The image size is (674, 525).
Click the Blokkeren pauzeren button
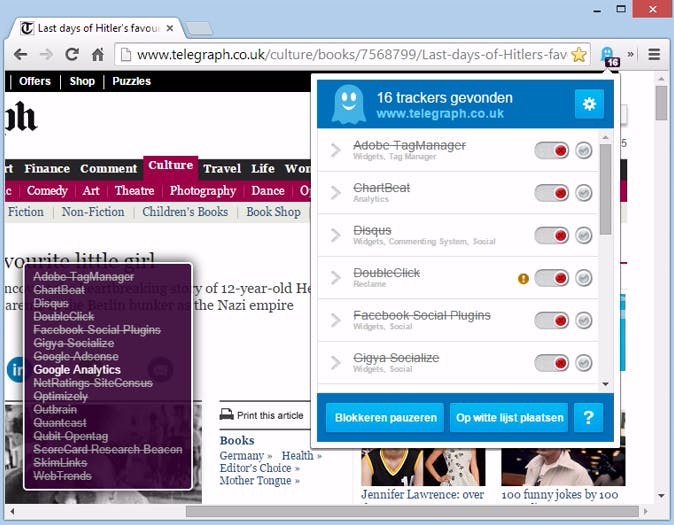385,418
